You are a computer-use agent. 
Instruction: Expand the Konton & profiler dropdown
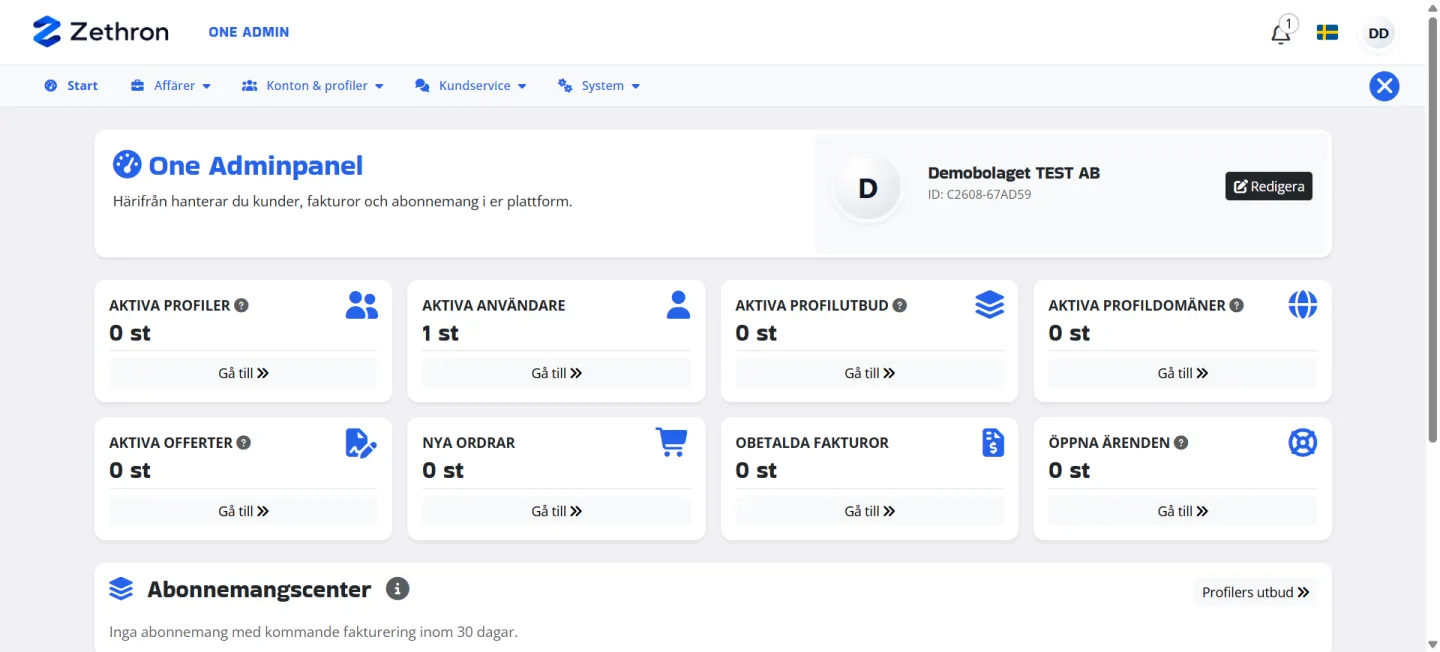313,86
